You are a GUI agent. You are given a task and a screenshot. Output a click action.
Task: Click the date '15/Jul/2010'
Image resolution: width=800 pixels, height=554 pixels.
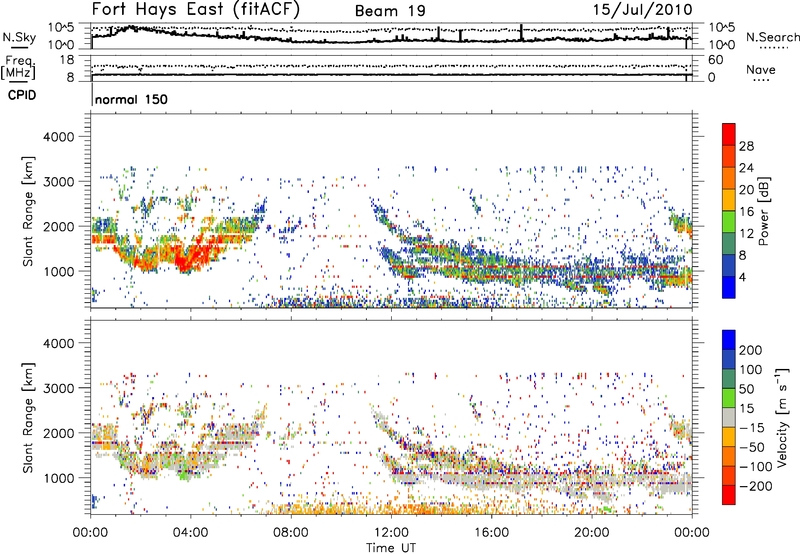point(642,10)
